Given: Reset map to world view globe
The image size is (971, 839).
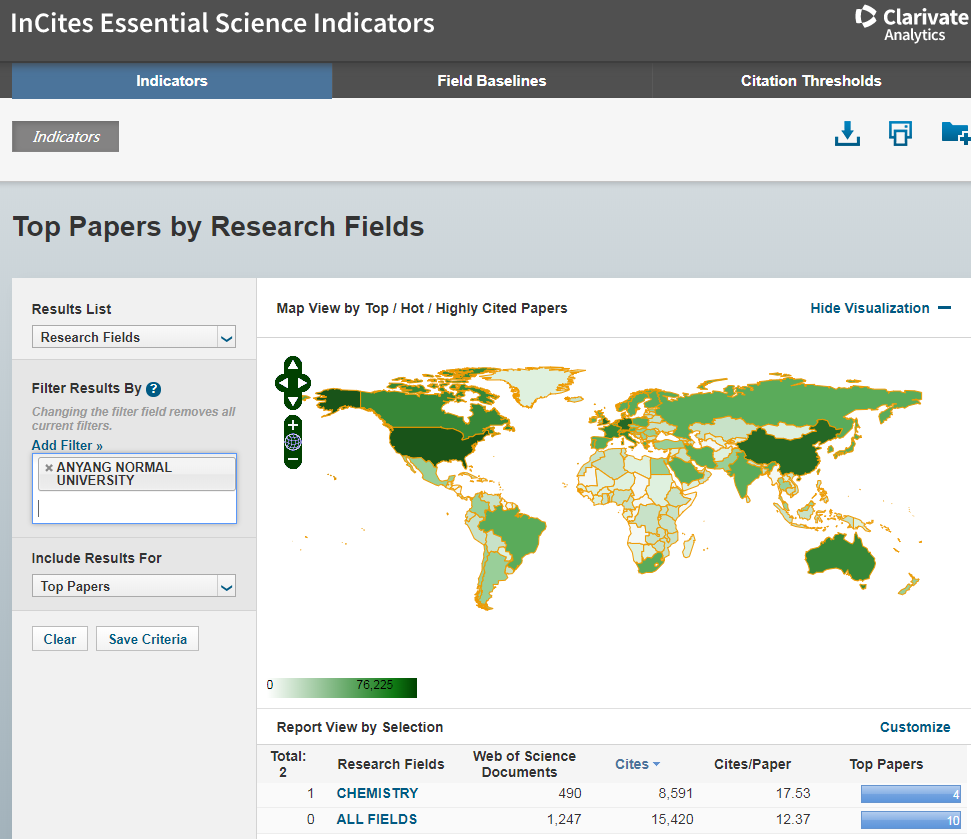Looking at the screenshot, I should [293, 441].
